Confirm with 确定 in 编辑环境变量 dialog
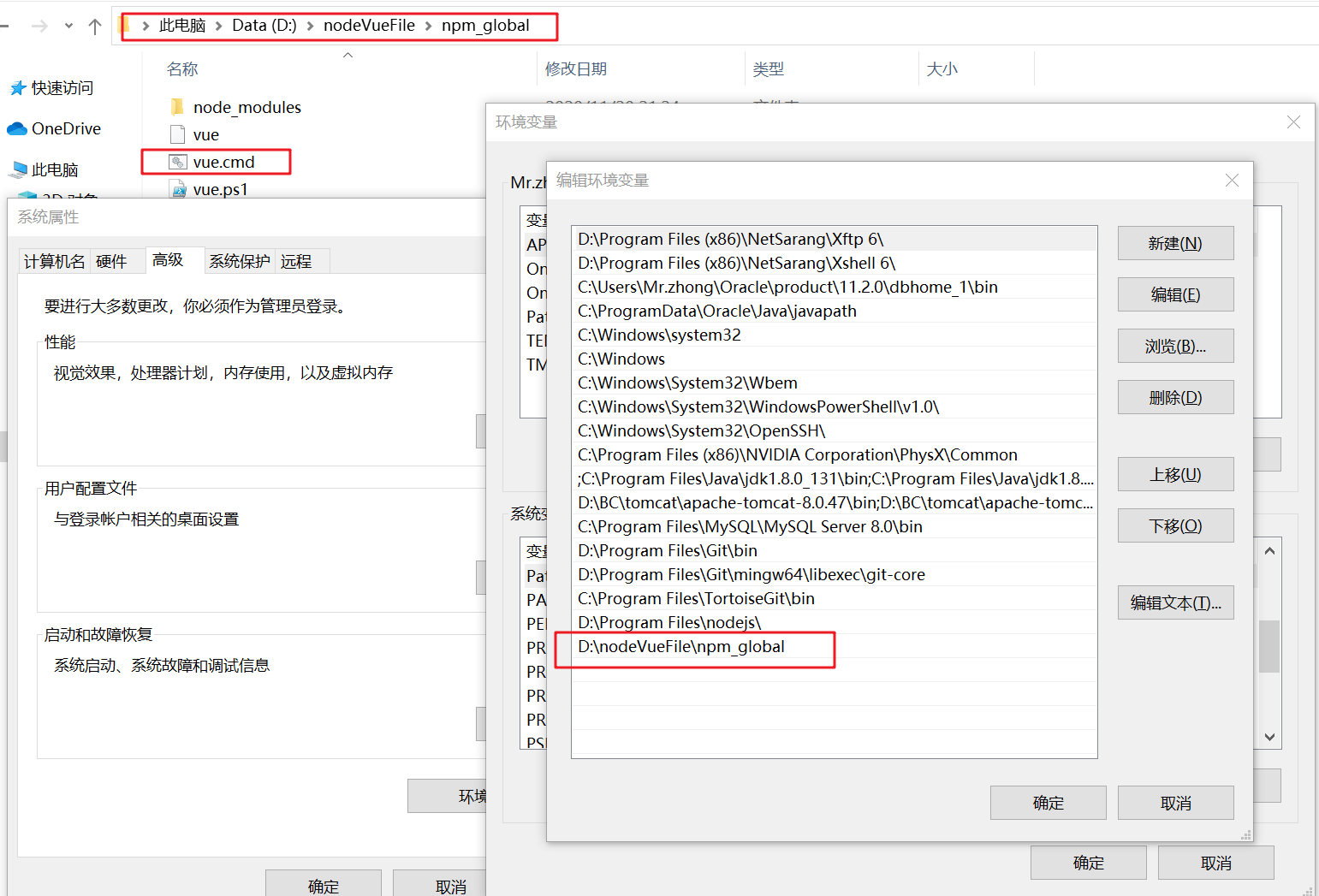1319x896 pixels. (x=1048, y=803)
